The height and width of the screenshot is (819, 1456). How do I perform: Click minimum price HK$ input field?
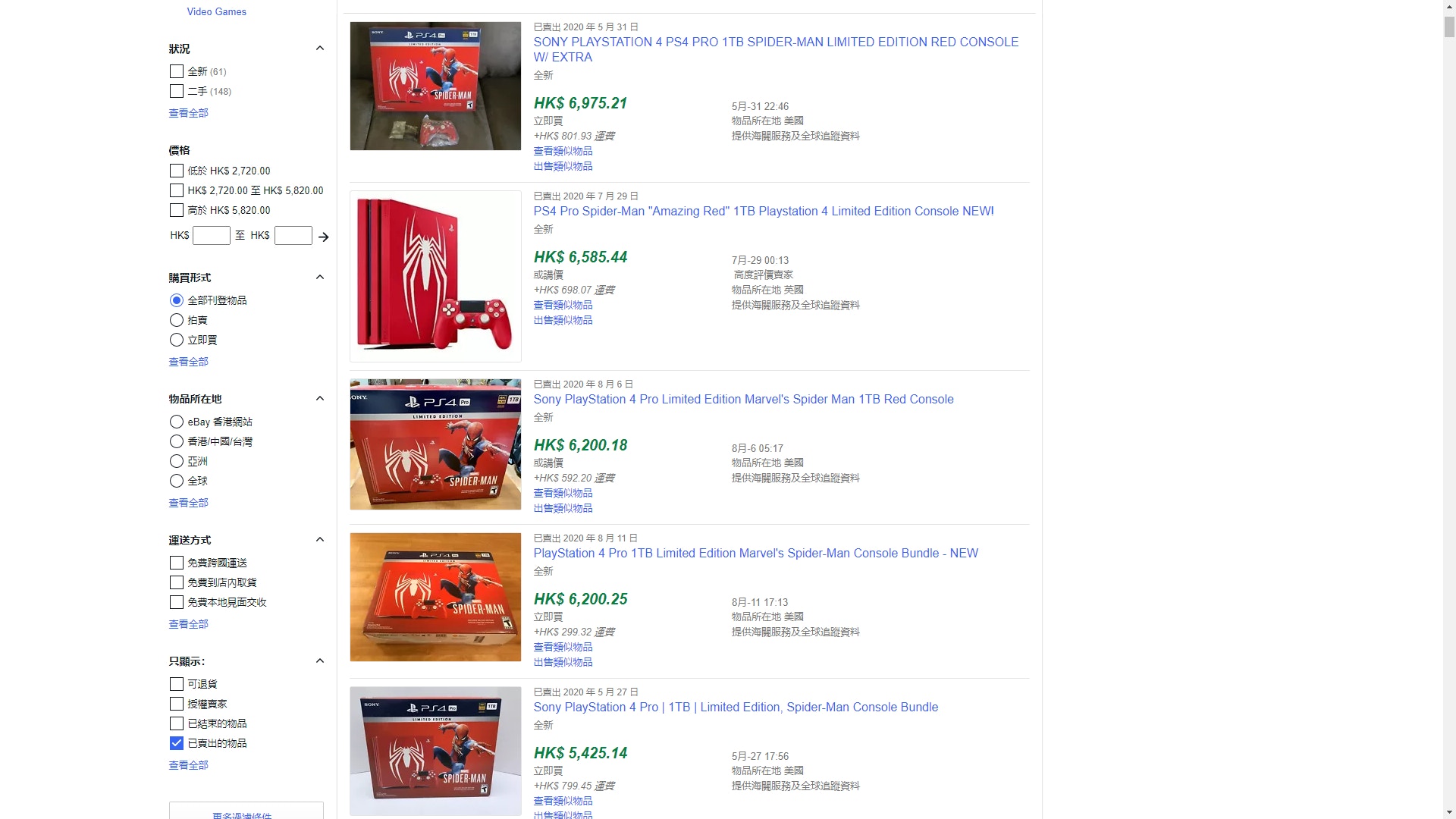(x=212, y=236)
